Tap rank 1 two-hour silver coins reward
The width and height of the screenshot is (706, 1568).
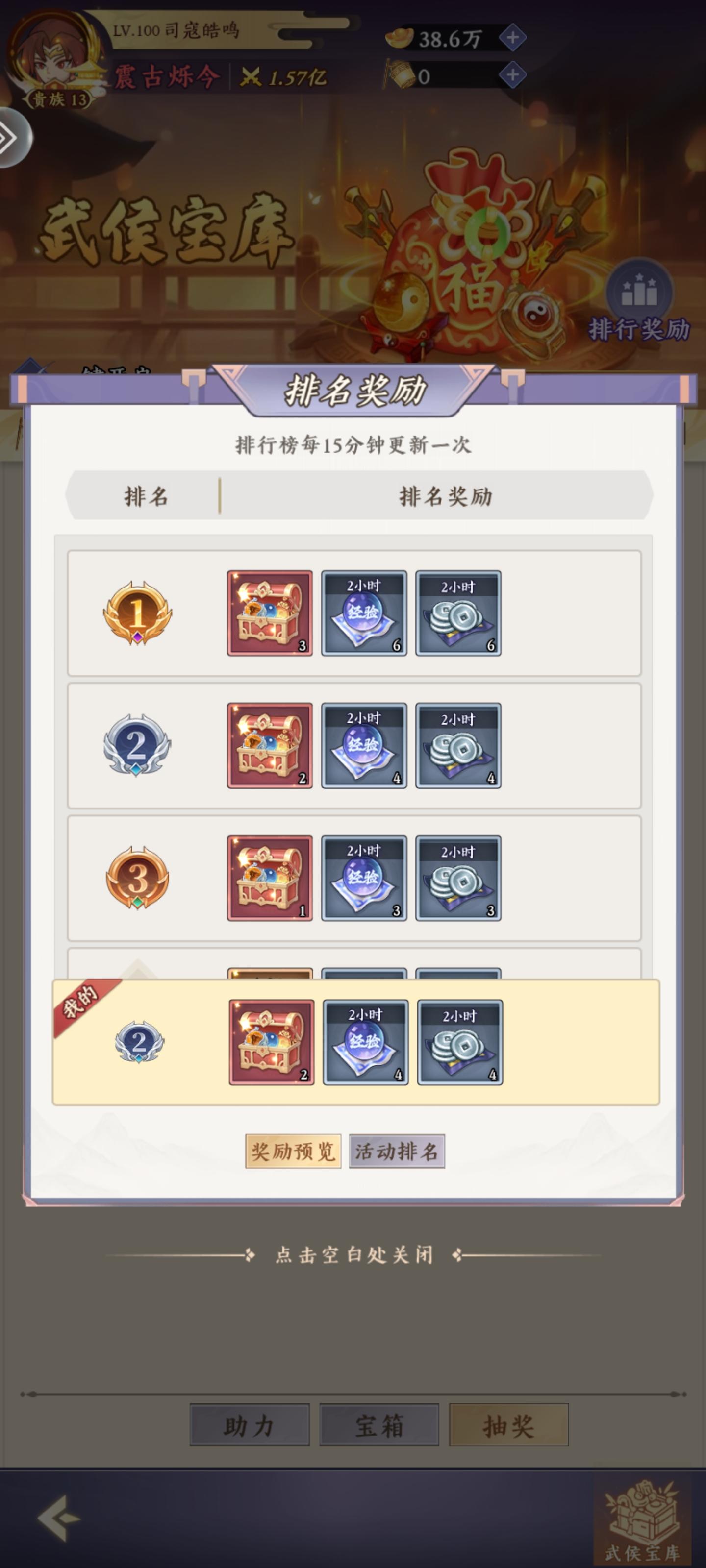point(459,613)
